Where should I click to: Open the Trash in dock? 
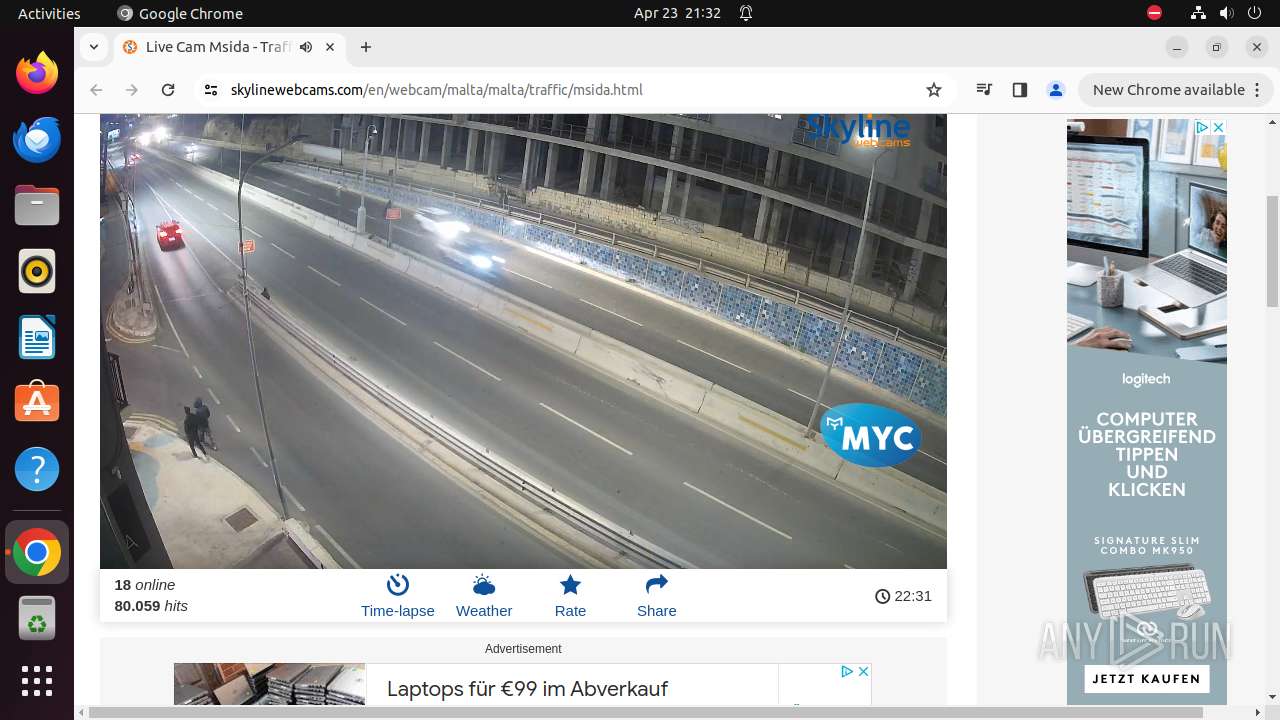tap(37, 618)
